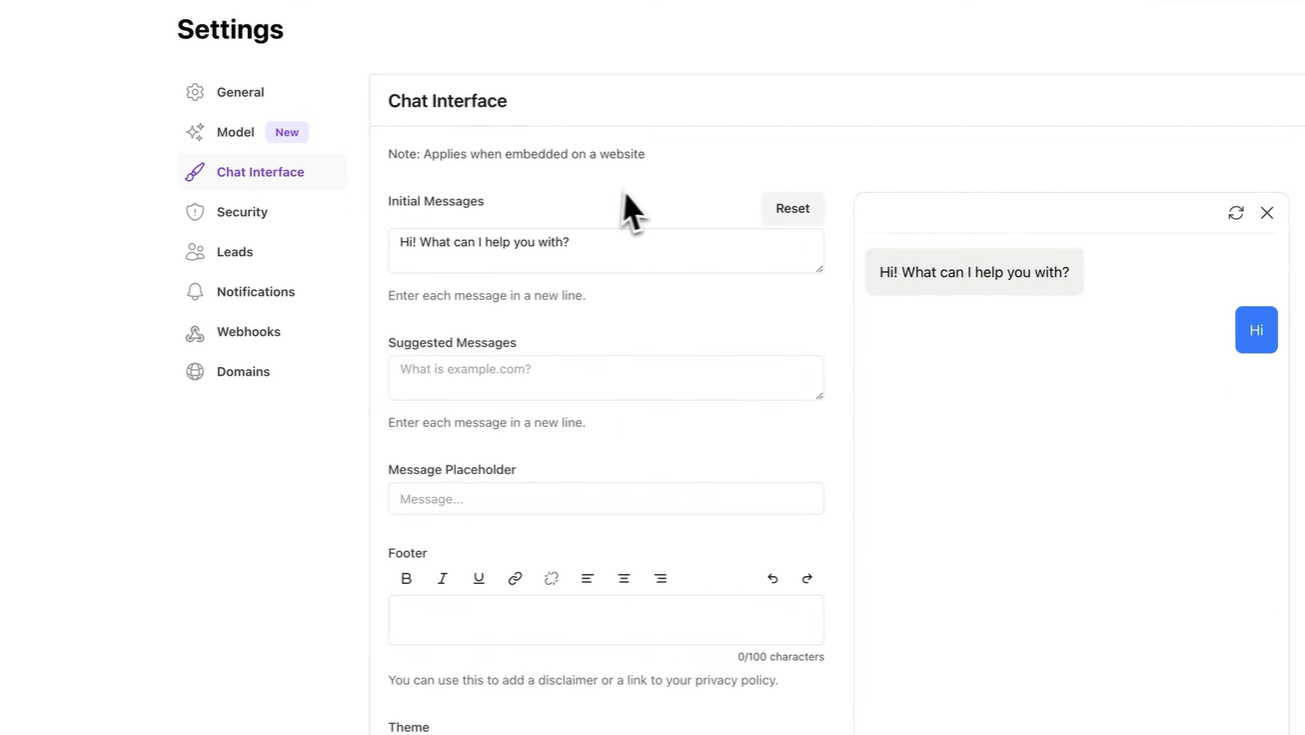The width and height of the screenshot is (1305, 735).
Task: Focus the Initial Messages text area
Action: [x=606, y=250]
